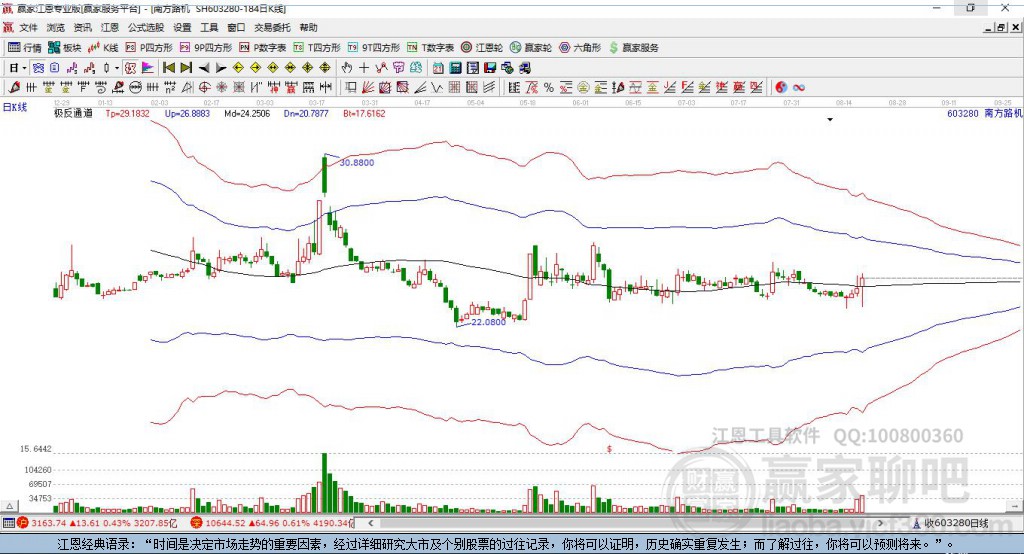Open the 资讯 menu
The width and height of the screenshot is (1024, 554).
[82, 27]
